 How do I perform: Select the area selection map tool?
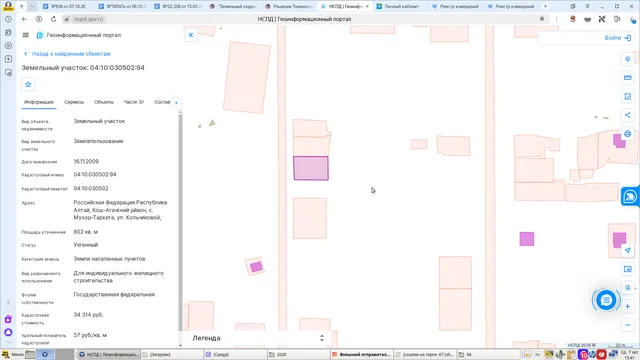[628, 96]
